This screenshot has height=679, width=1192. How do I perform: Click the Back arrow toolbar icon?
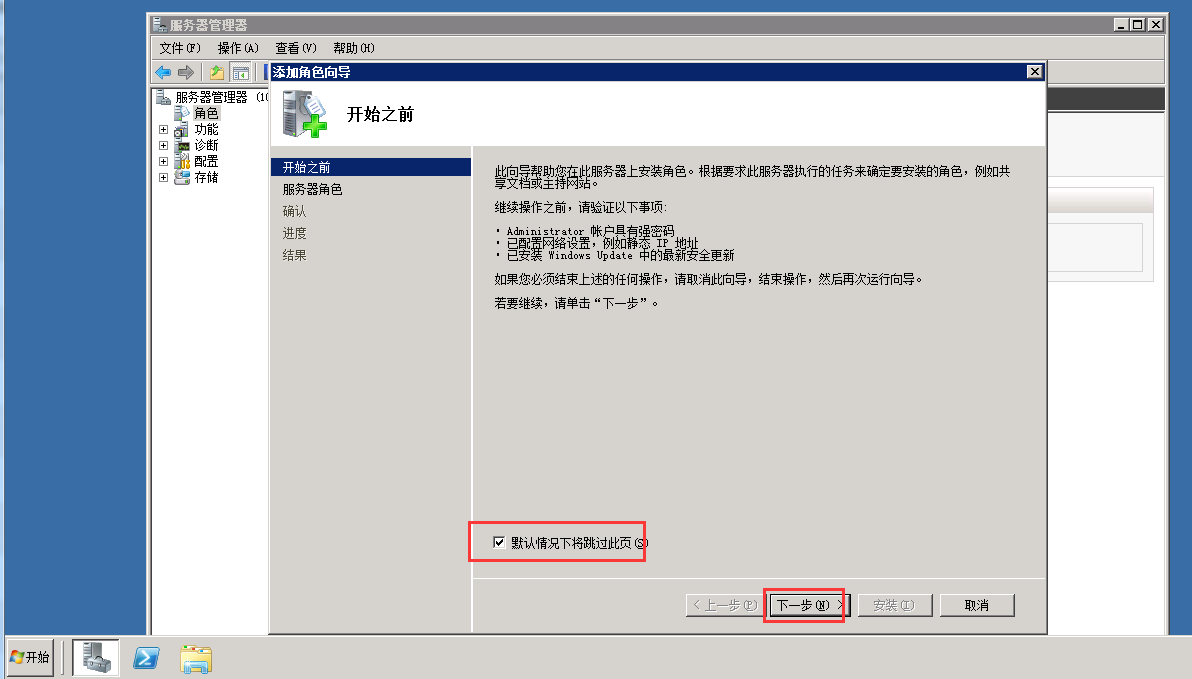coord(163,72)
